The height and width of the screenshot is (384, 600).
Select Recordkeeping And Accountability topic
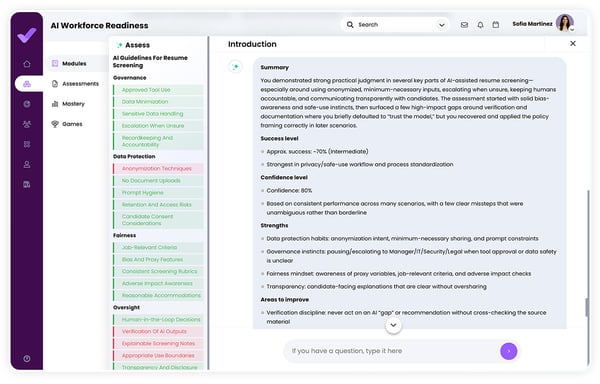click(x=158, y=141)
